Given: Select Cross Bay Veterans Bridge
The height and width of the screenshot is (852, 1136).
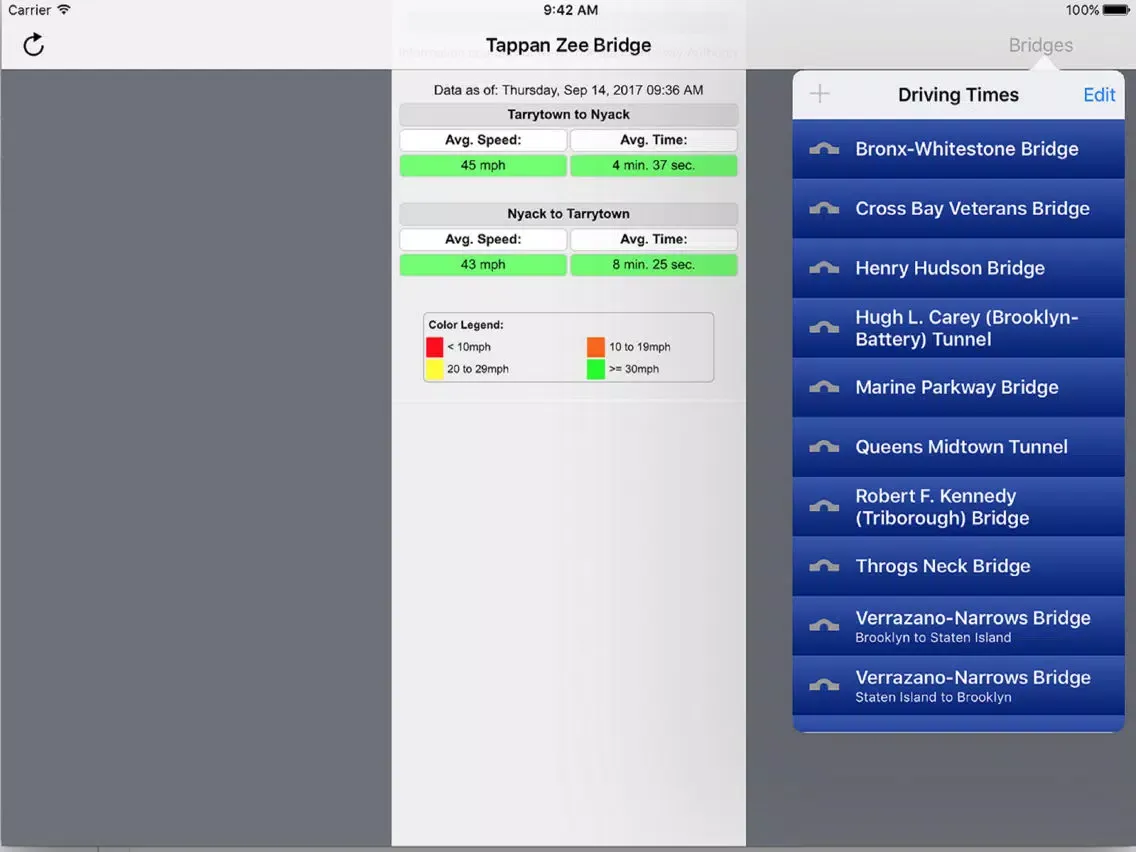Looking at the screenshot, I should tap(958, 209).
